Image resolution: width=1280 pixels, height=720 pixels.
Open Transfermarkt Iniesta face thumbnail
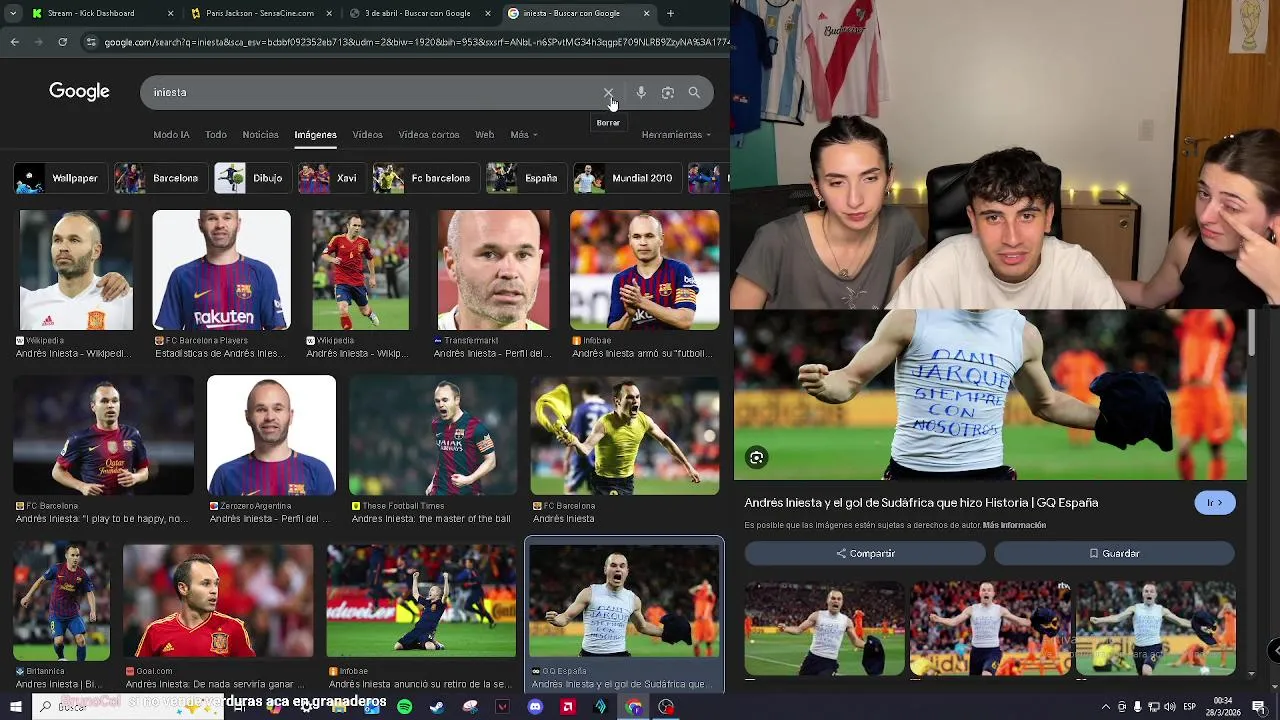coord(493,270)
